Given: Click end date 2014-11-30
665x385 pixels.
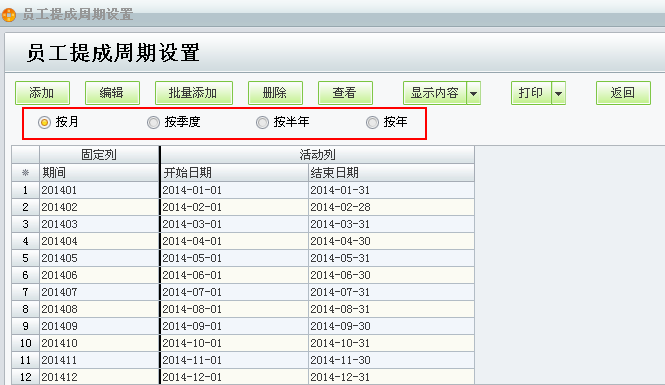Looking at the screenshot, I should pos(391,360).
